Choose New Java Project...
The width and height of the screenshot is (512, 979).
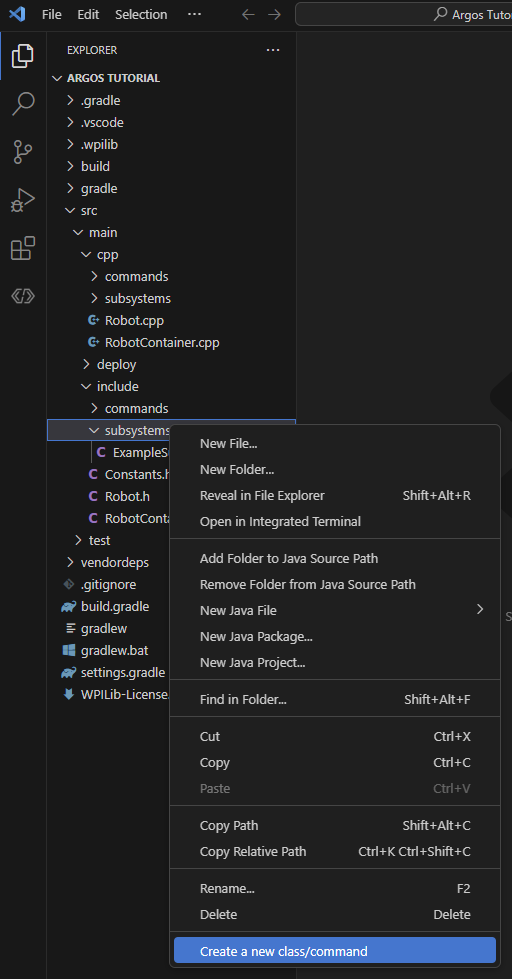(x=335, y=662)
